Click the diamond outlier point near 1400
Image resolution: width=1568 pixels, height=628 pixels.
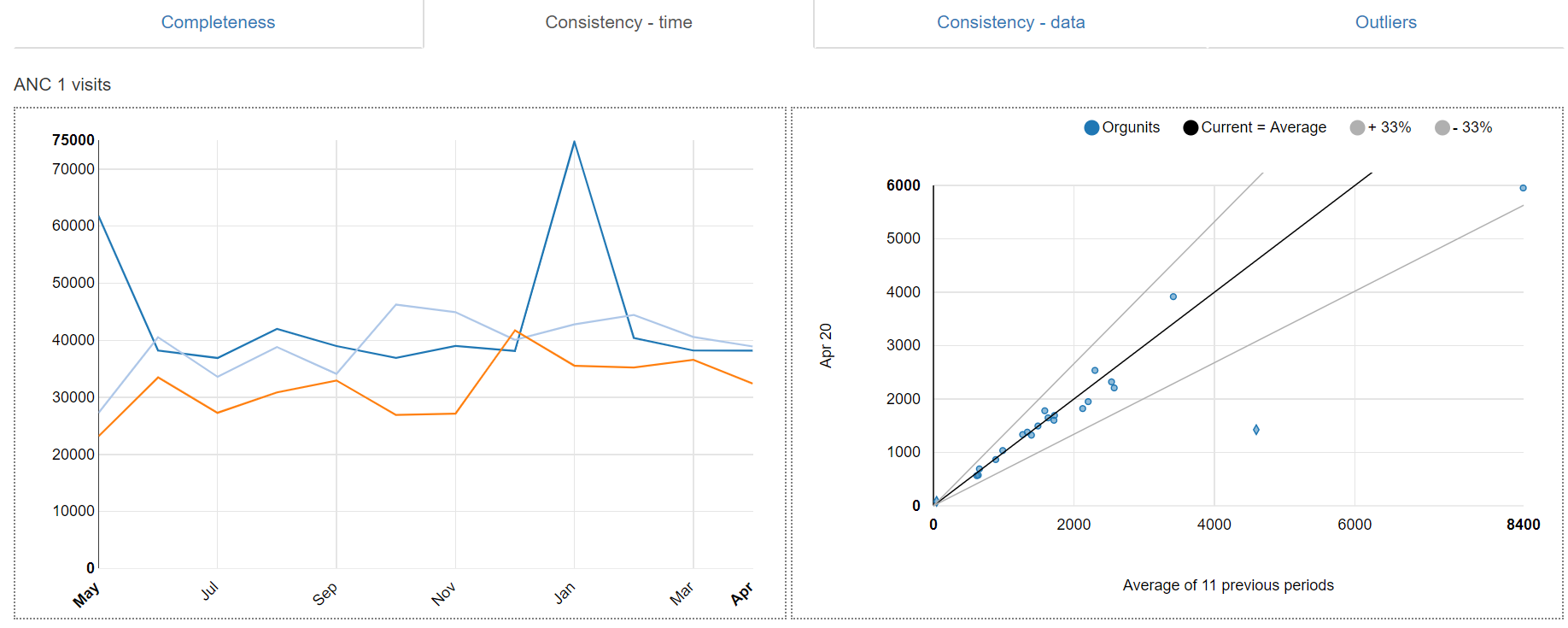click(x=1256, y=430)
